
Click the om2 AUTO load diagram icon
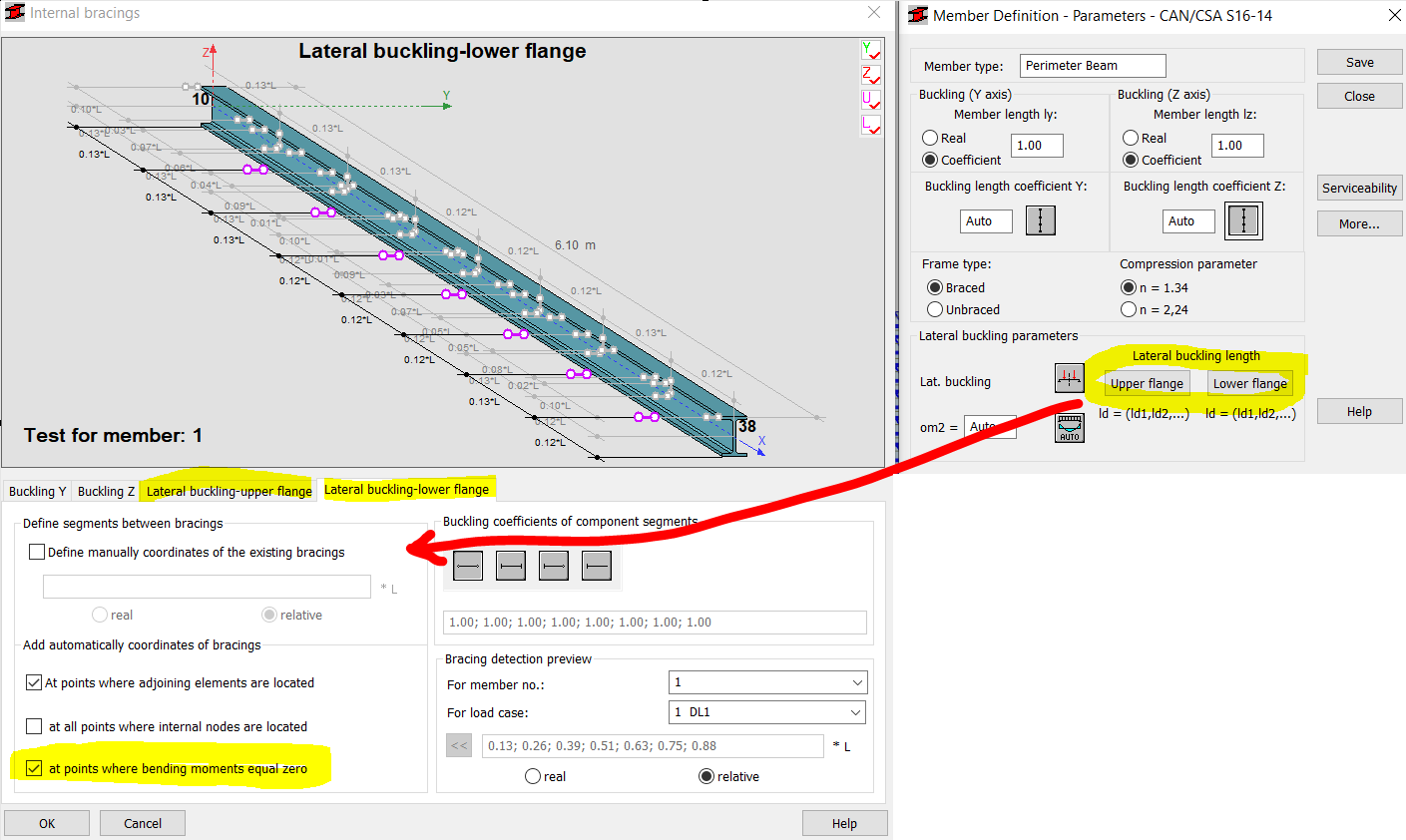1070,428
